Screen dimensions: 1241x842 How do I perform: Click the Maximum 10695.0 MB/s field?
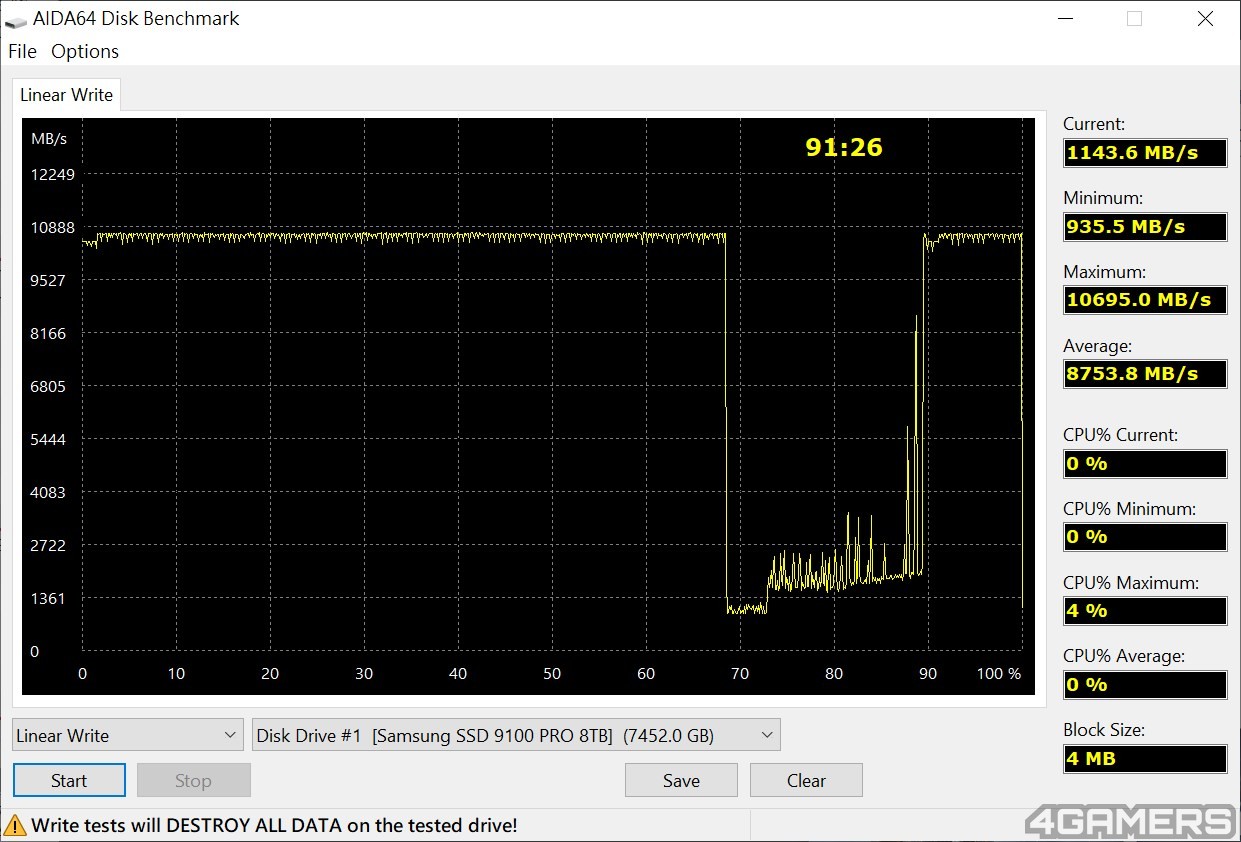coord(1145,300)
